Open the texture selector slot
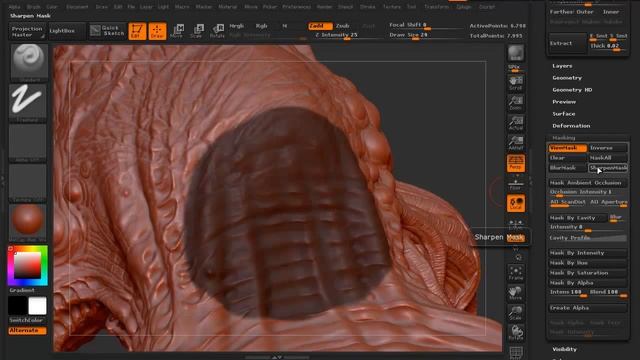The image size is (640, 360). tap(28, 183)
